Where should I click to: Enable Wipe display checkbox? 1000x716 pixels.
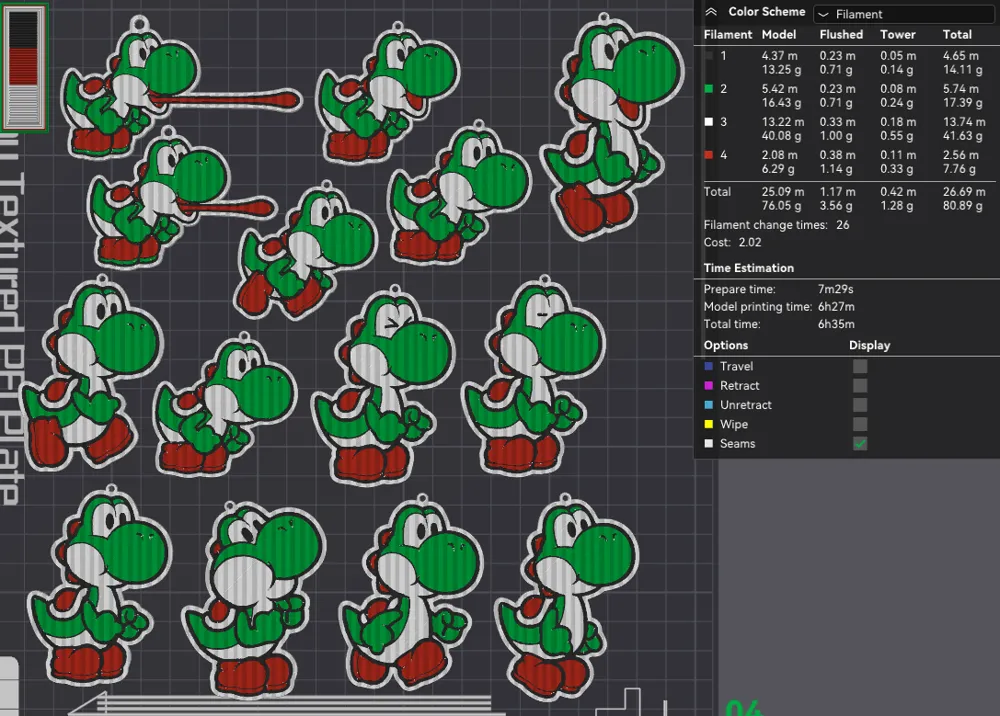click(x=860, y=424)
